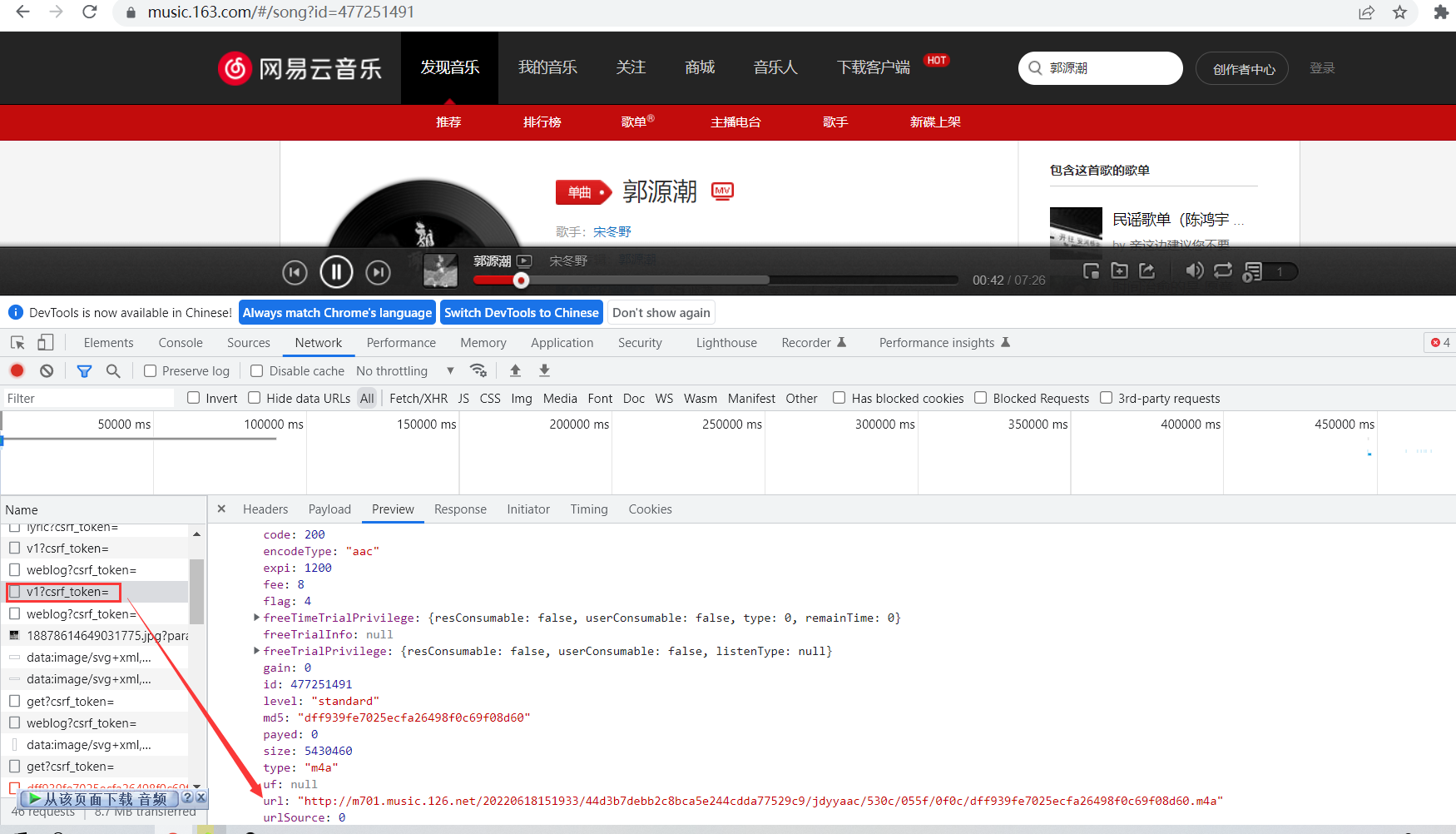The width and height of the screenshot is (1456, 834).
Task: Stop network recording with the red record icon
Action: pos(17,370)
